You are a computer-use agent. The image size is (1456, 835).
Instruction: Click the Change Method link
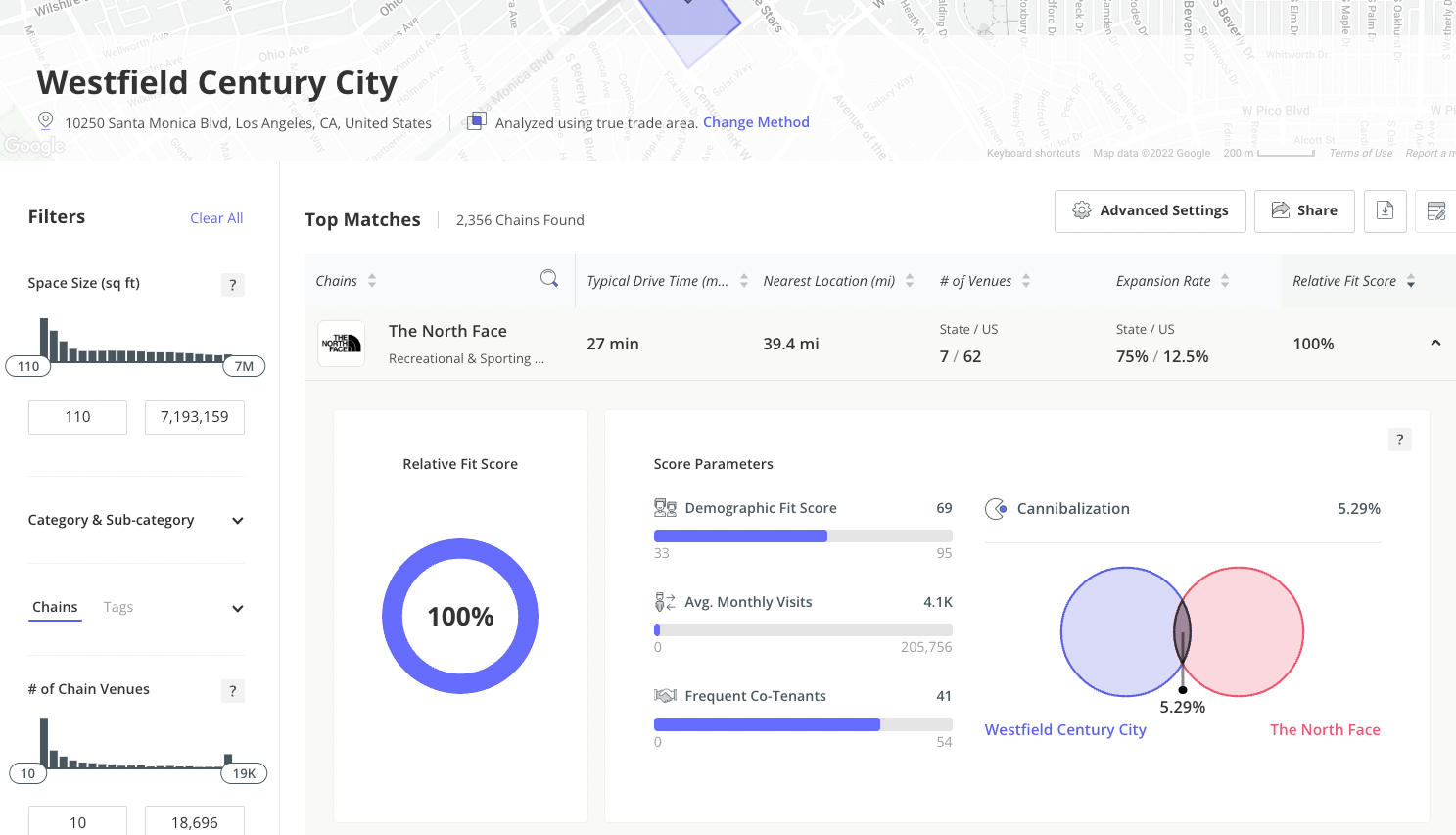[756, 121]
